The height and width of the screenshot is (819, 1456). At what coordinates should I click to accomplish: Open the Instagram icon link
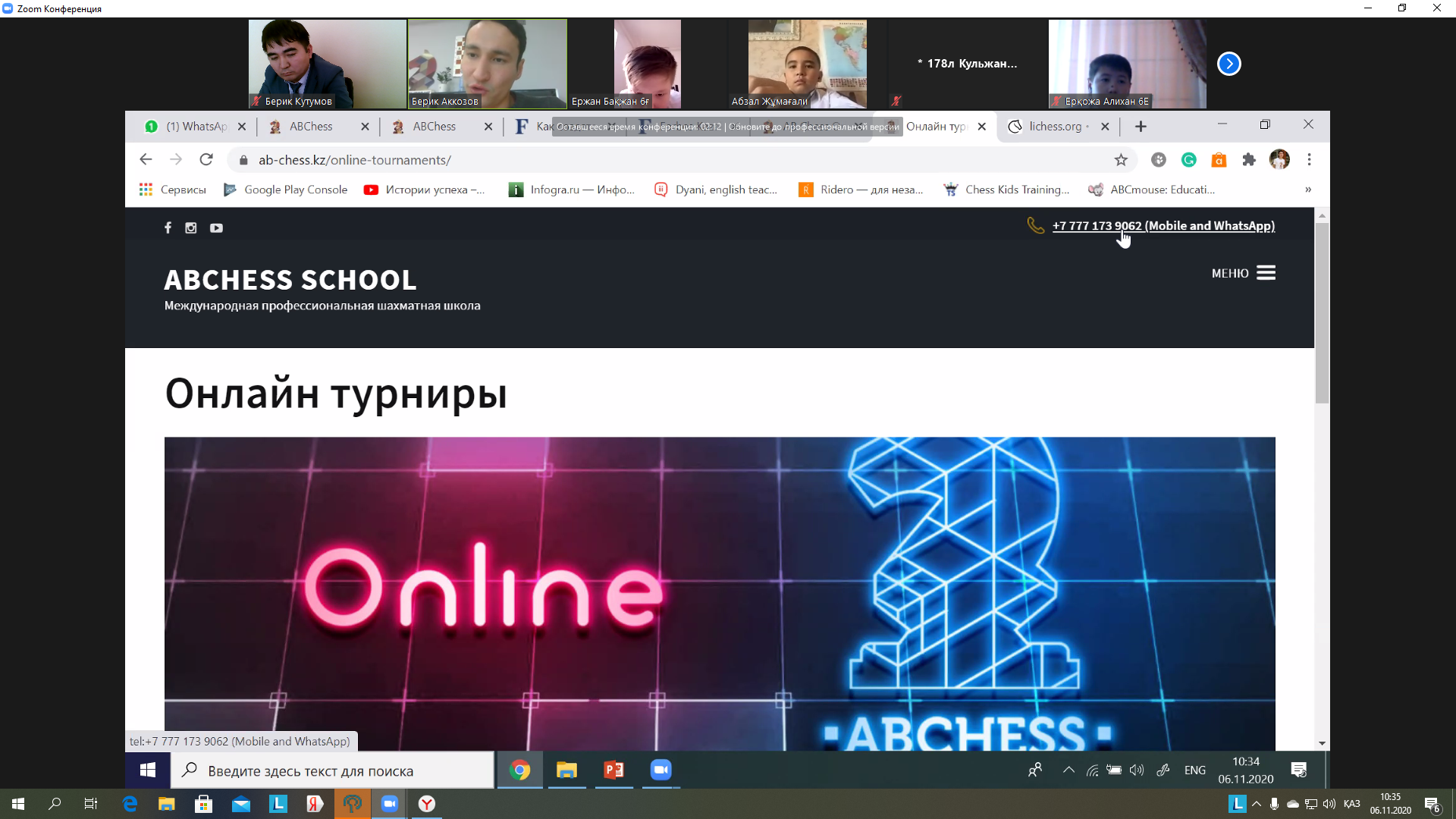[x=191, y=227]
